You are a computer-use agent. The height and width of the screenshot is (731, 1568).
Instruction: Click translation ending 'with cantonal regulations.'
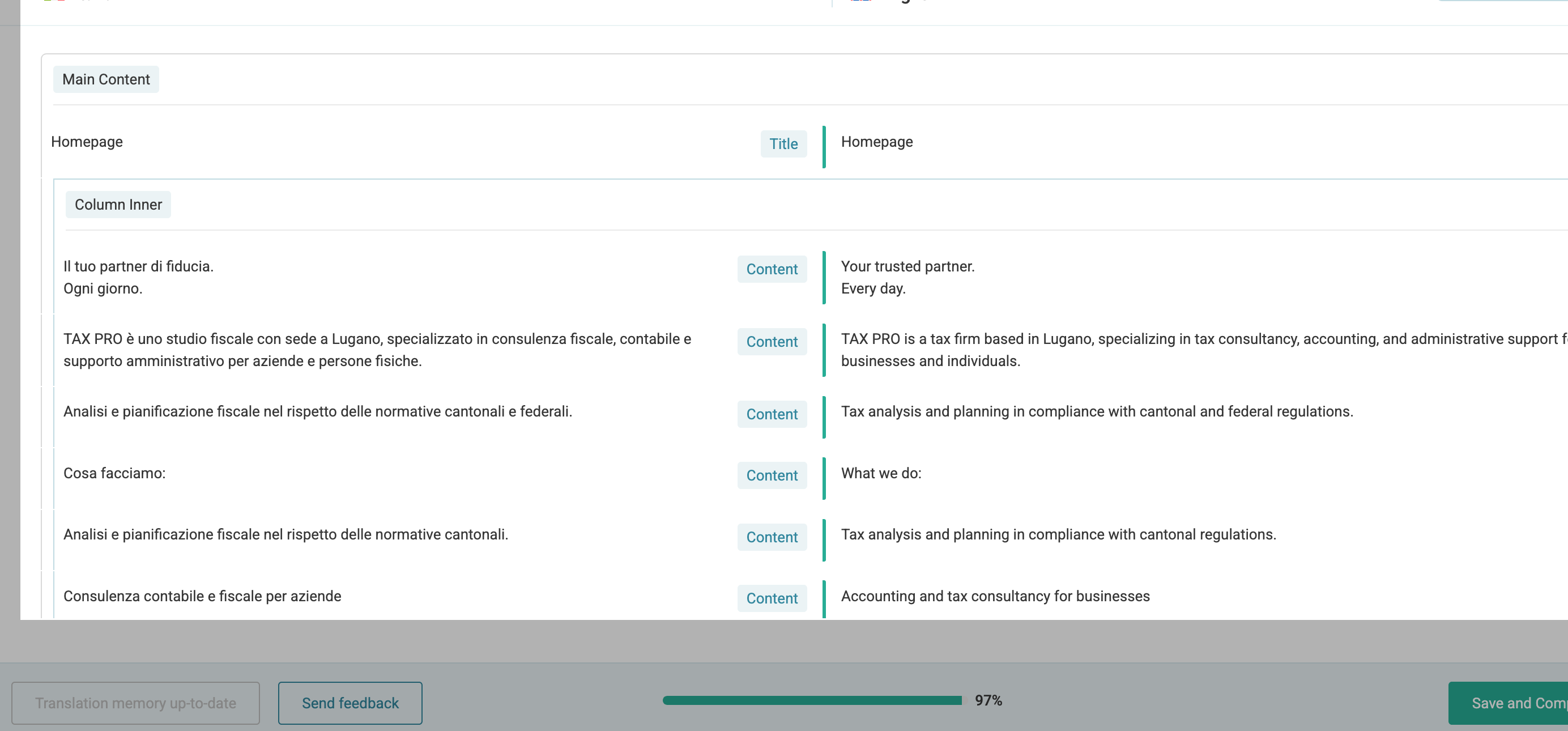(x=1058, y=534)
